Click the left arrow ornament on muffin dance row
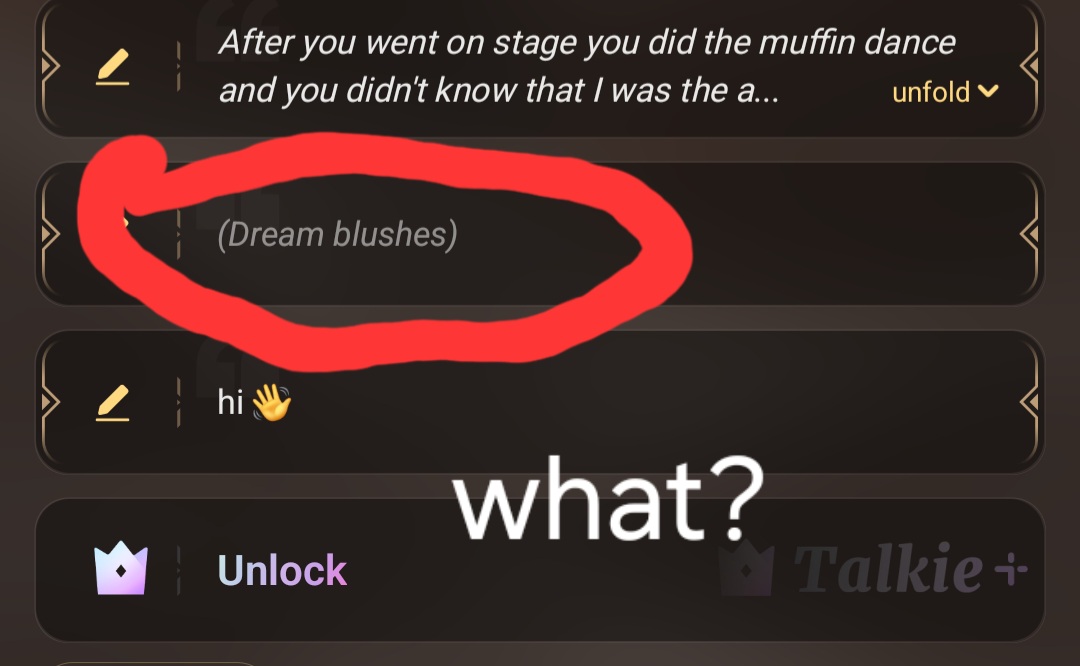Image resolution: width=1080 pixels, height=666 pixels. [x=50, y=66]
